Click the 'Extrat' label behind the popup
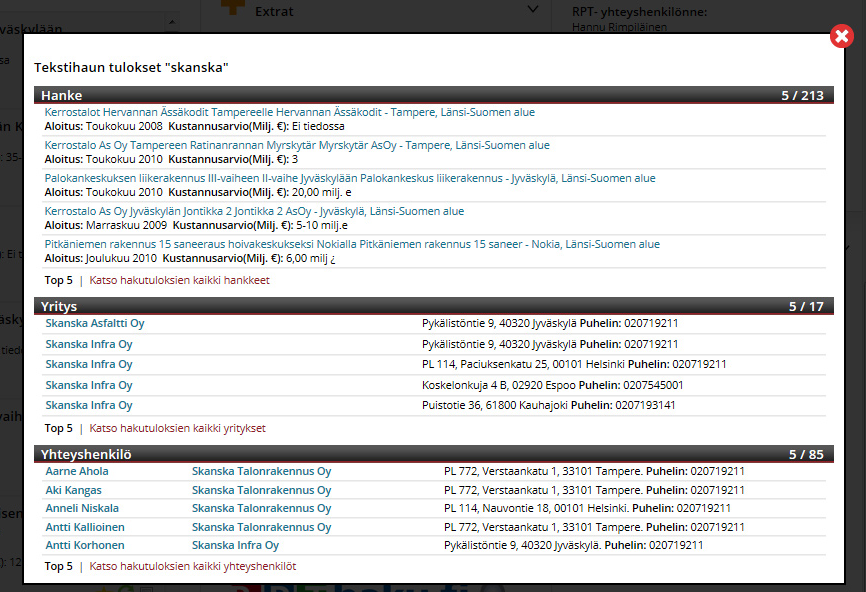 [x=274, y=11]
